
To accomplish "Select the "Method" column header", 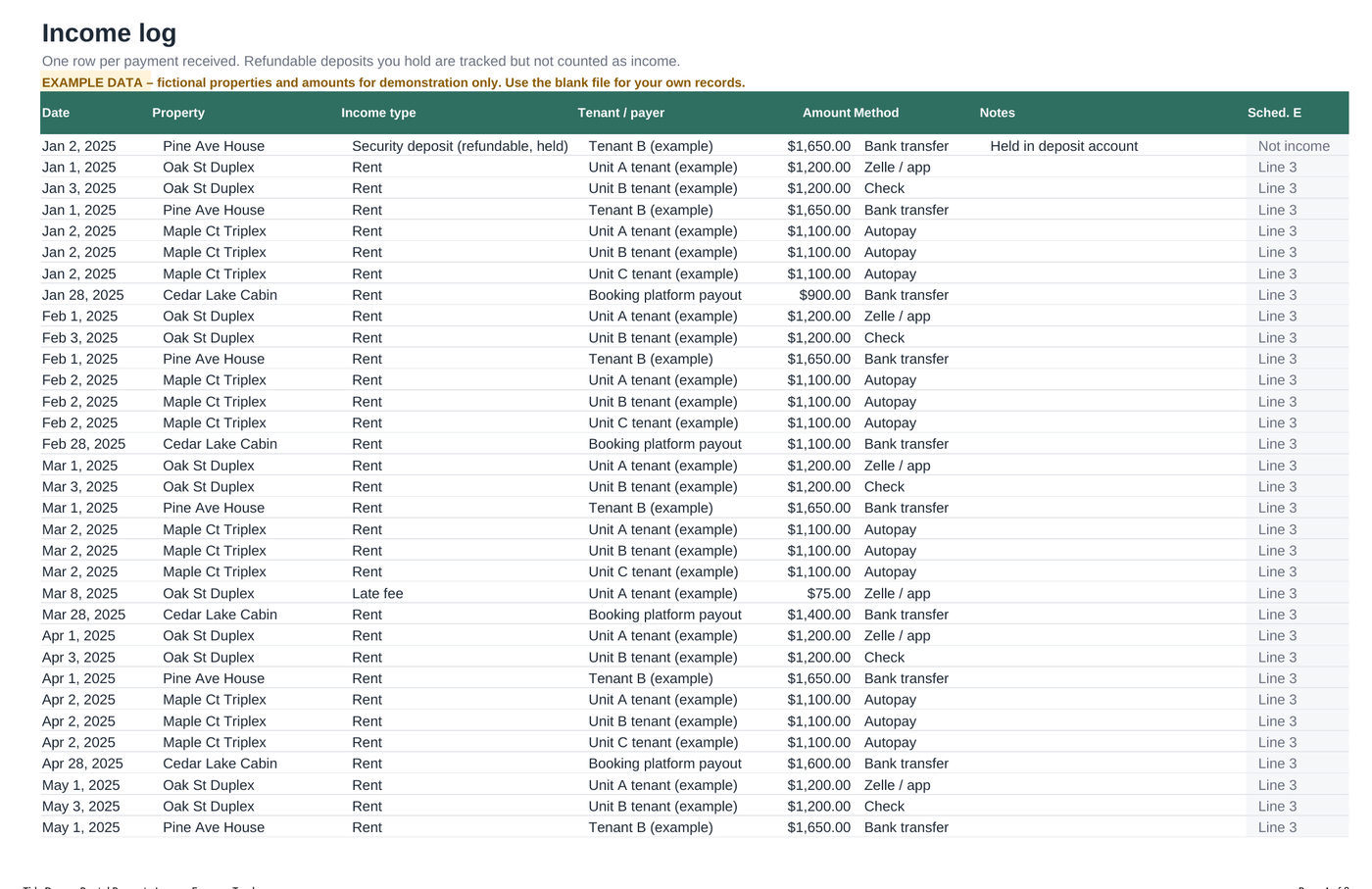I will click(876, 113).
